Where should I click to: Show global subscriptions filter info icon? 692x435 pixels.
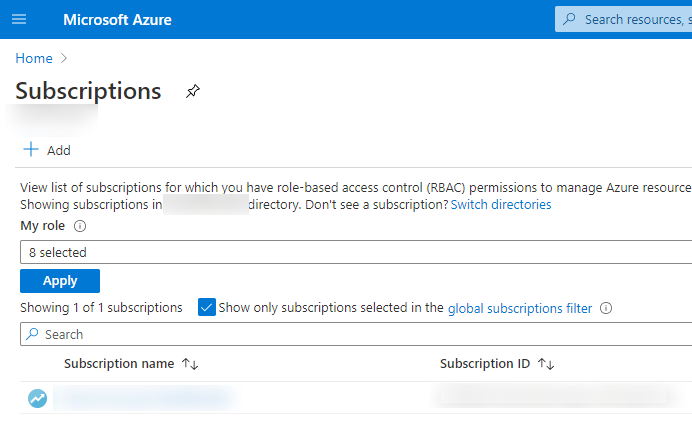[606, 308]
